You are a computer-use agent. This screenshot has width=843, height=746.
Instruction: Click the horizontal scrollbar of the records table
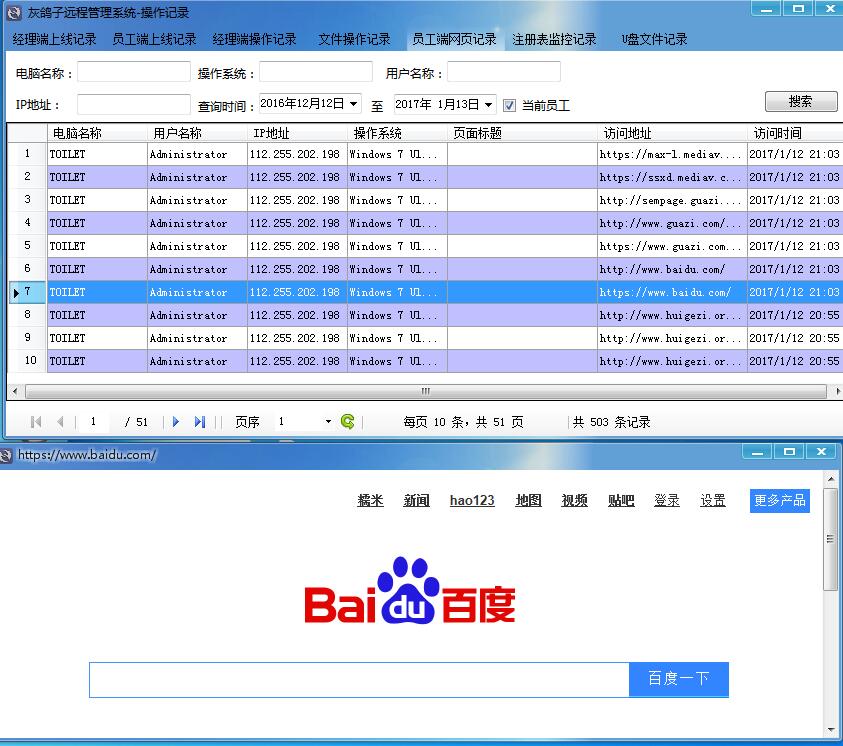426,391
